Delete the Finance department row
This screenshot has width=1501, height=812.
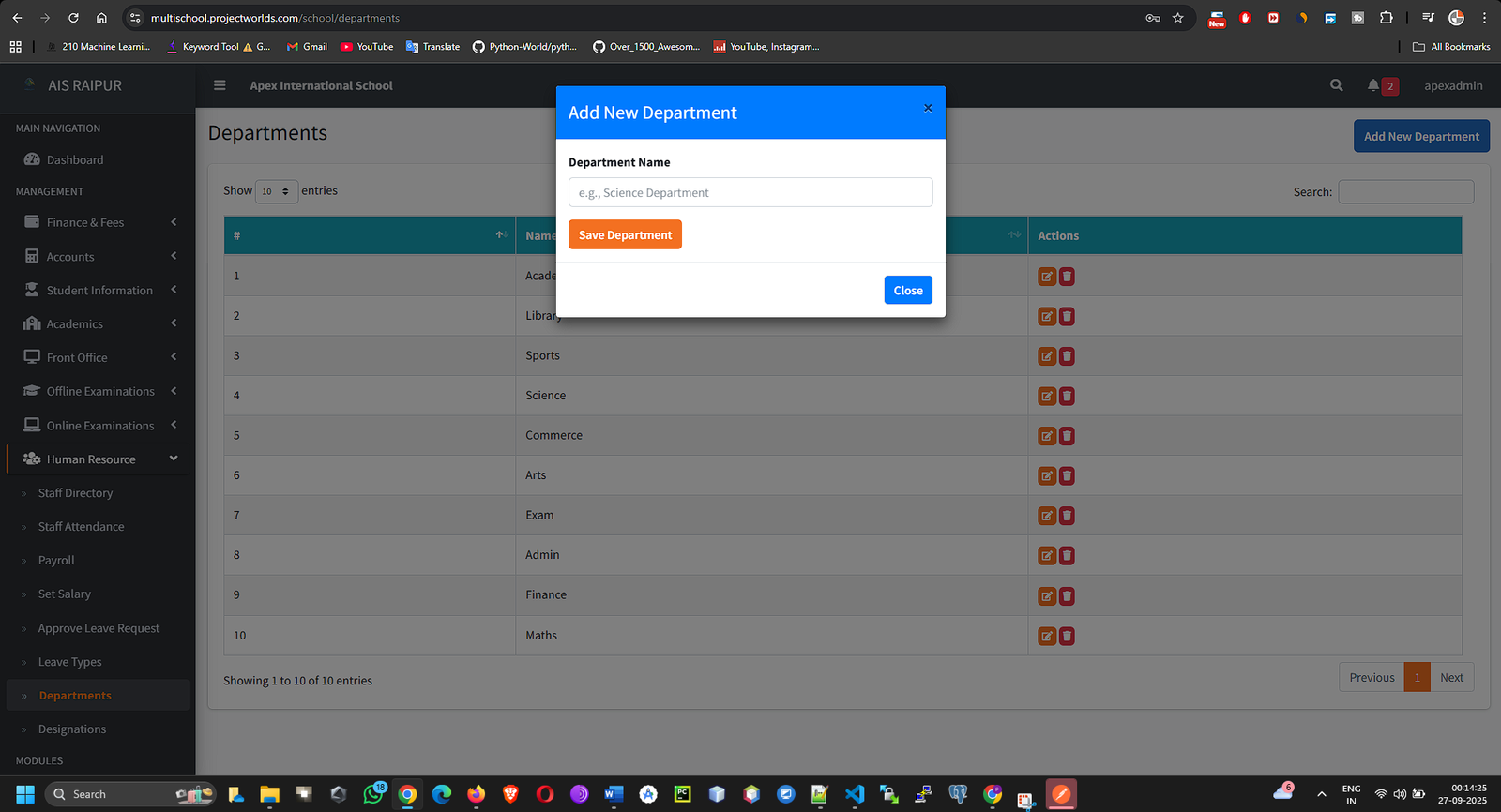pyautogui.click(x=1067, y=596)
